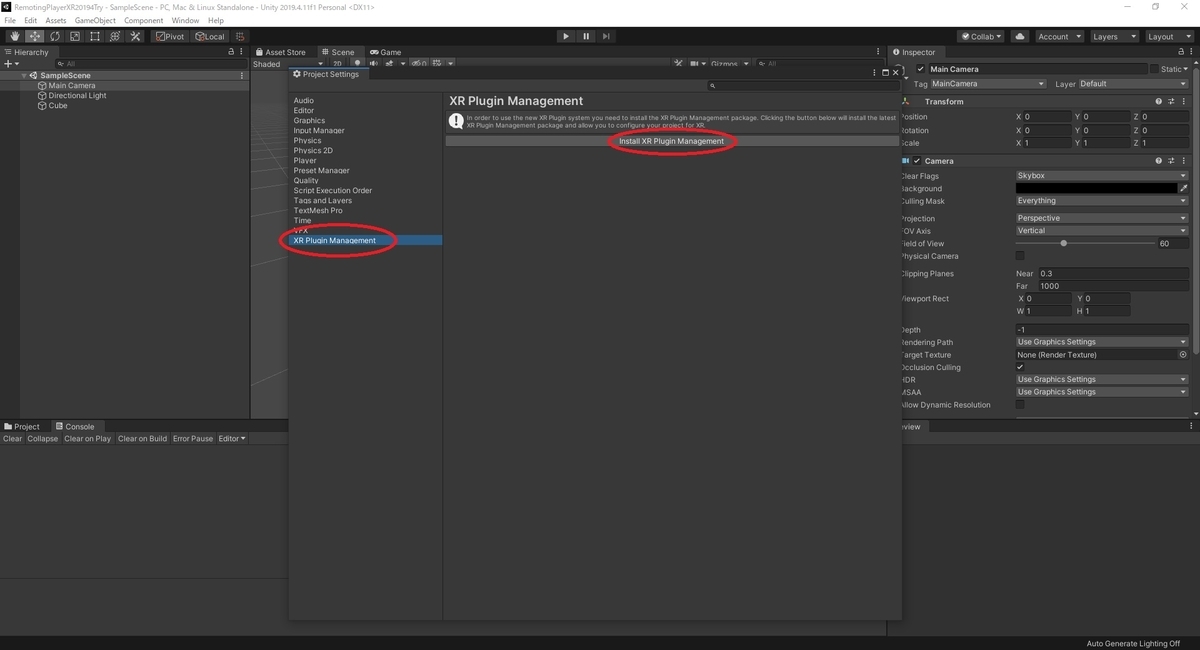Open the Collab dropdown
The width and height of the screenshot is (1200, 650).
[x=980, y=36]
